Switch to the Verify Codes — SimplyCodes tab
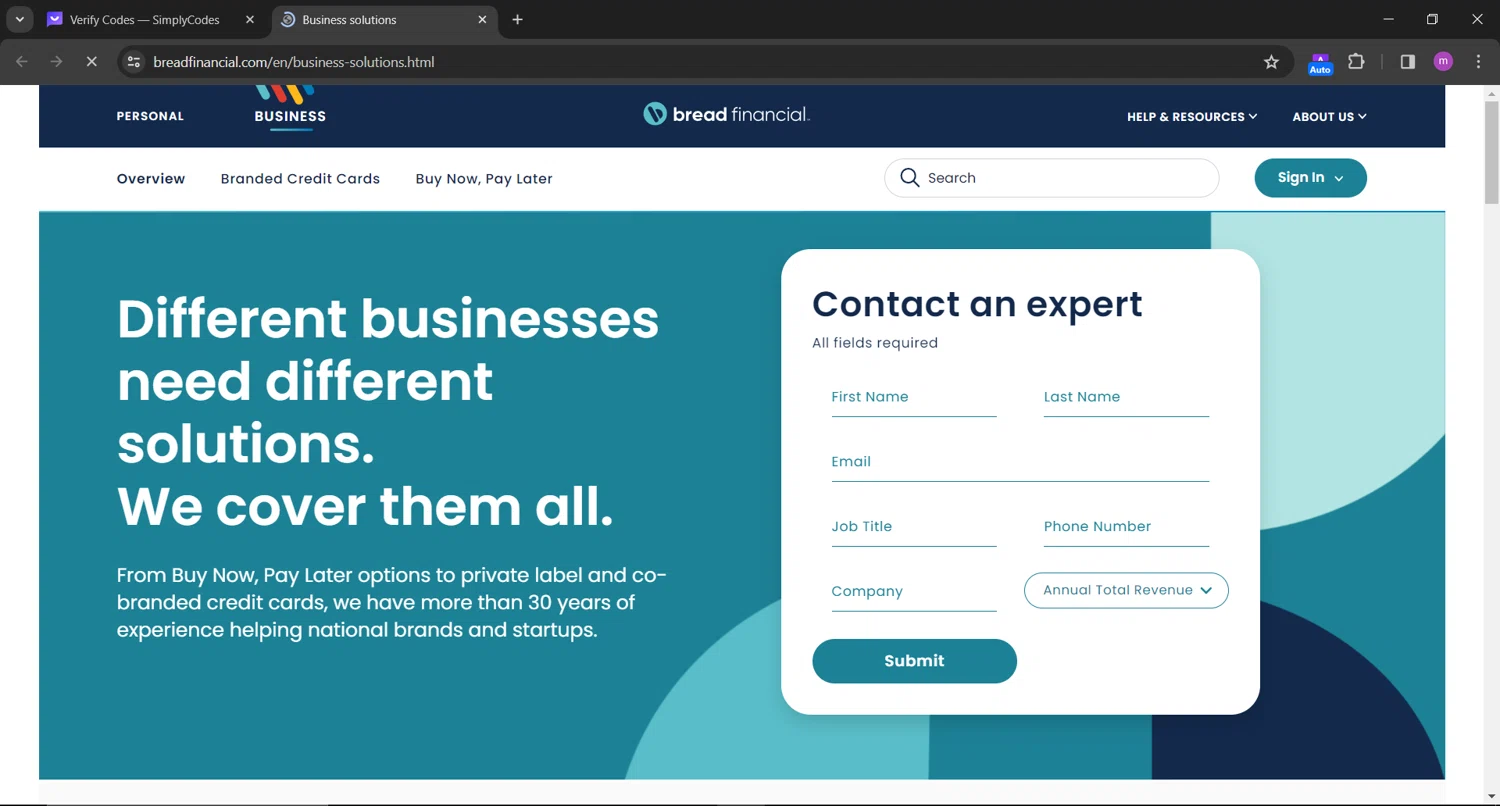 coord(152,20)
